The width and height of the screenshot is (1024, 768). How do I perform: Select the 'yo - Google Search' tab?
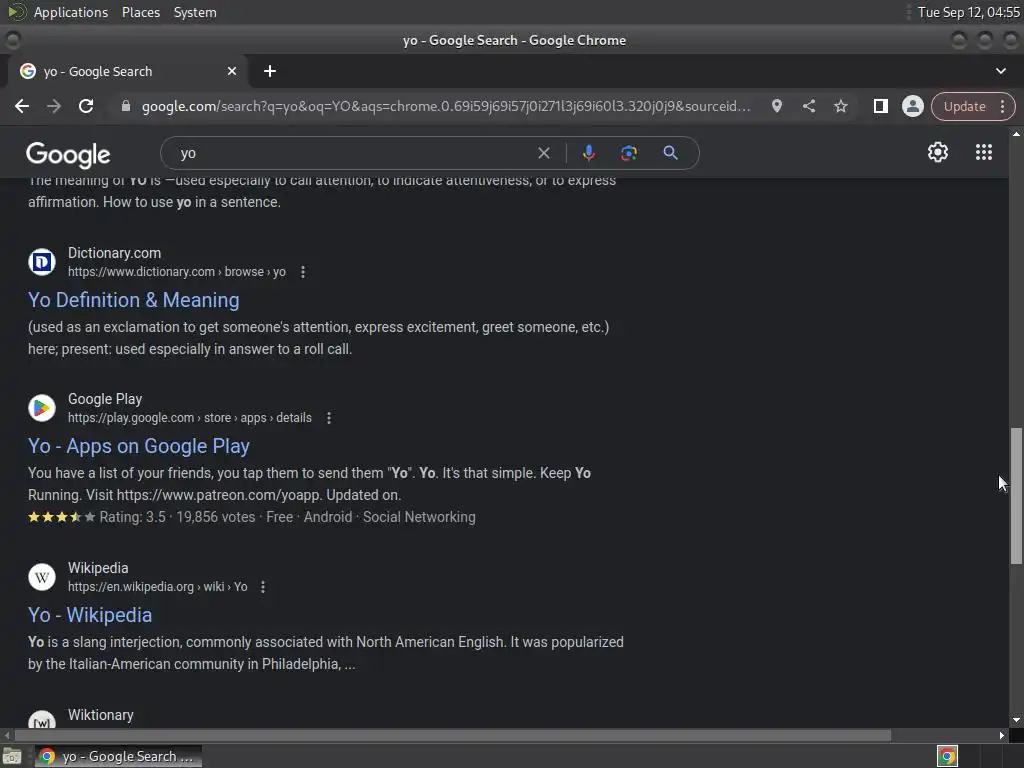coord(127,71)
